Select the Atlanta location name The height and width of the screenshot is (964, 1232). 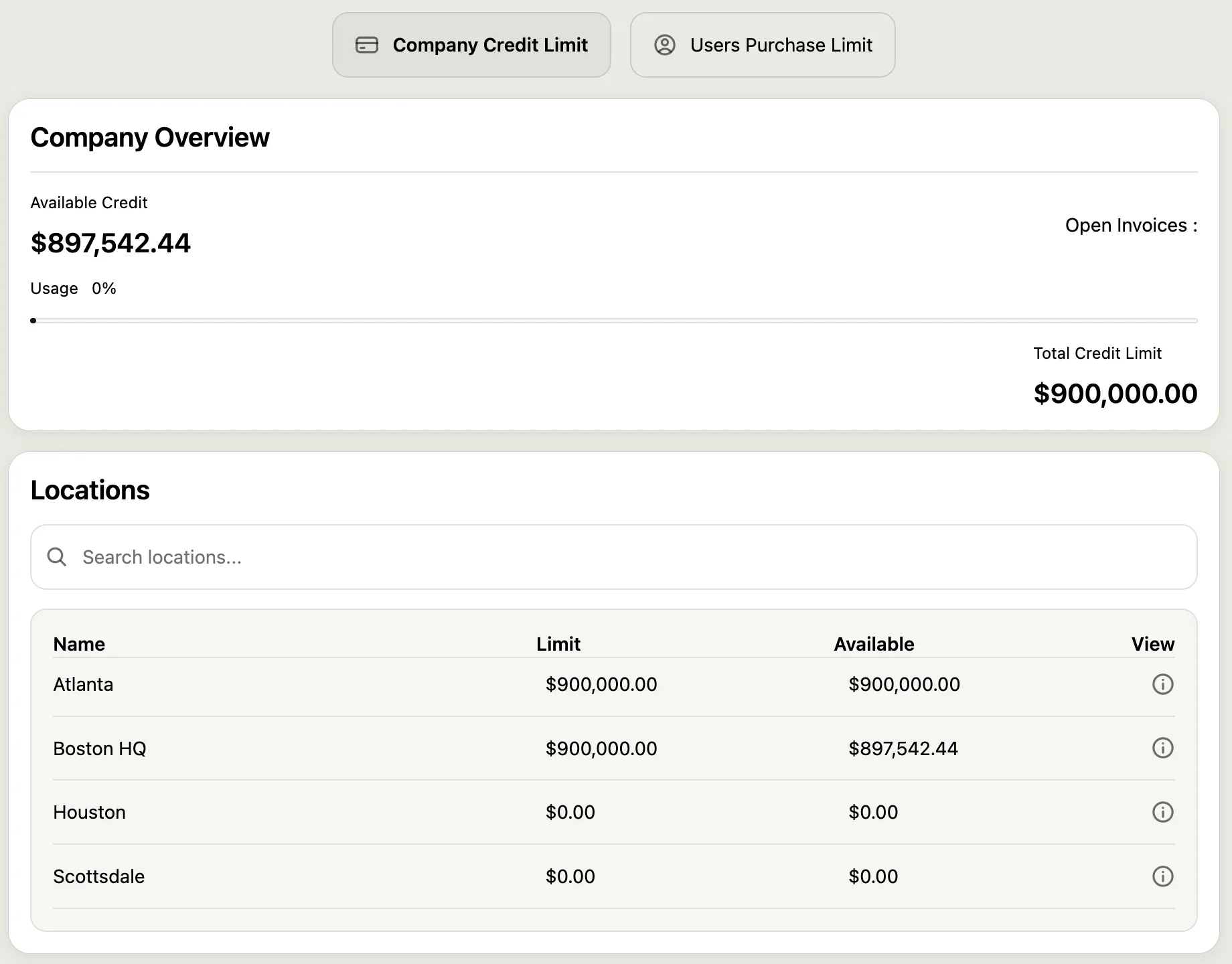(x=83, y=684)
